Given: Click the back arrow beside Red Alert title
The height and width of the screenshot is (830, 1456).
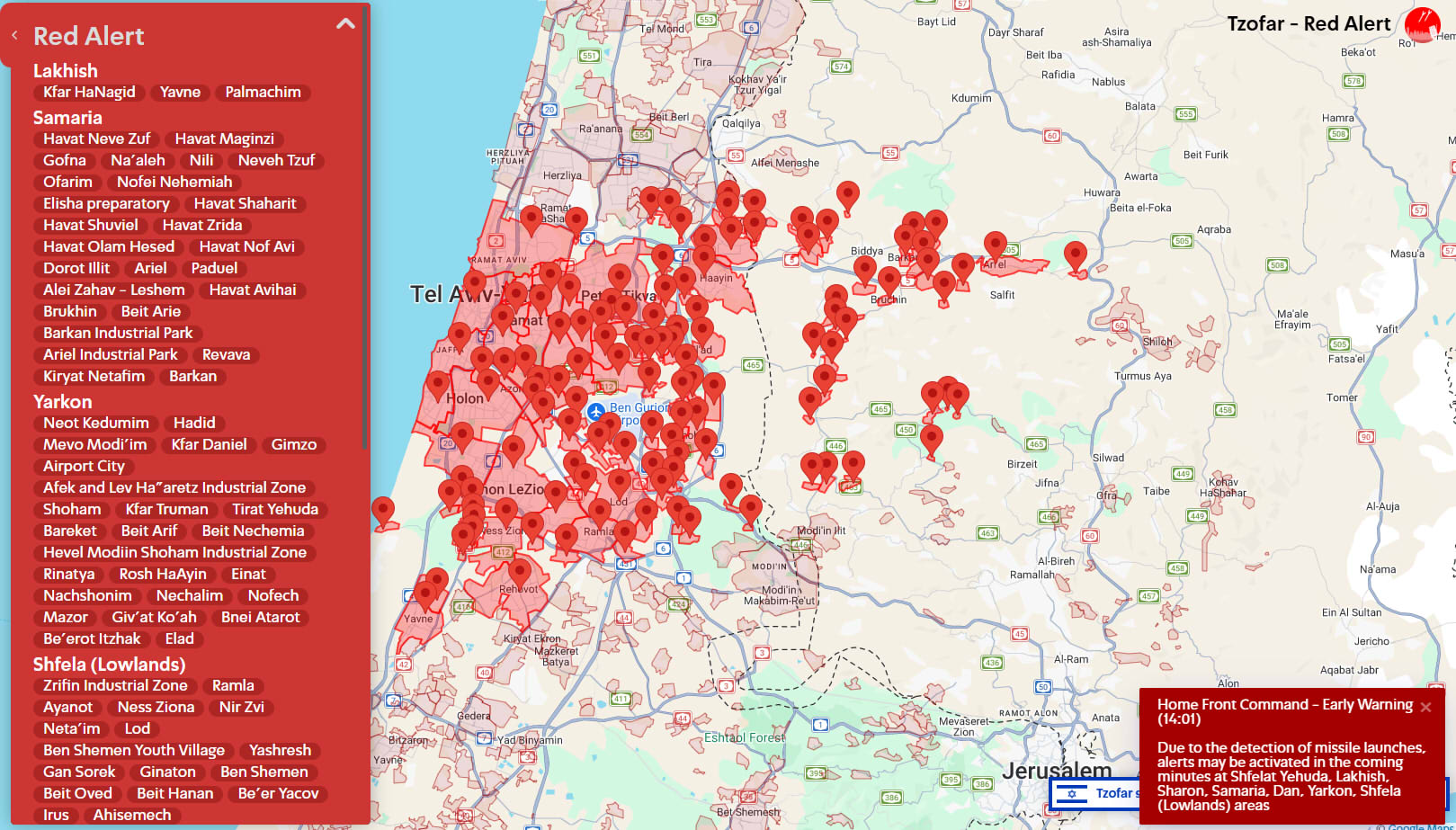Looking at the screenshot, I should click(x=14, y=36).
